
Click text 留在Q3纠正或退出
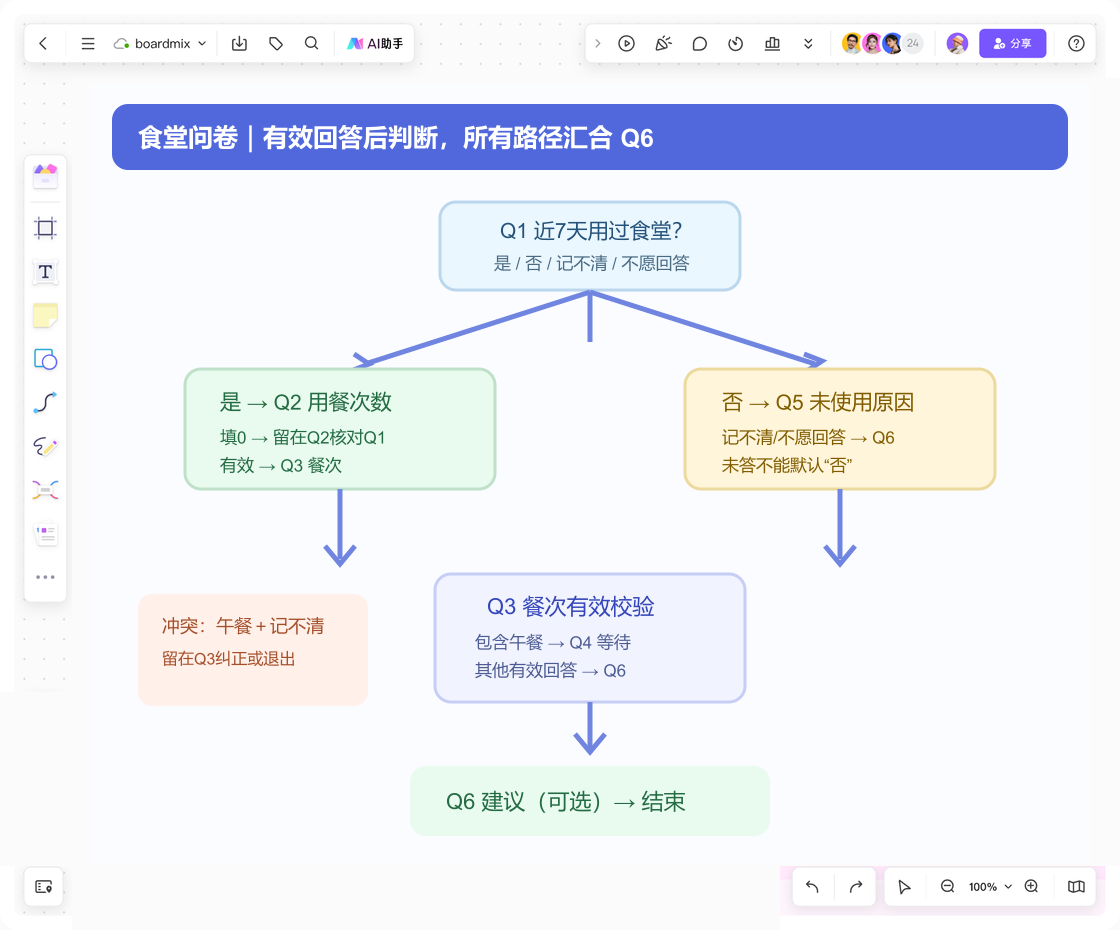tap(229, 659)
